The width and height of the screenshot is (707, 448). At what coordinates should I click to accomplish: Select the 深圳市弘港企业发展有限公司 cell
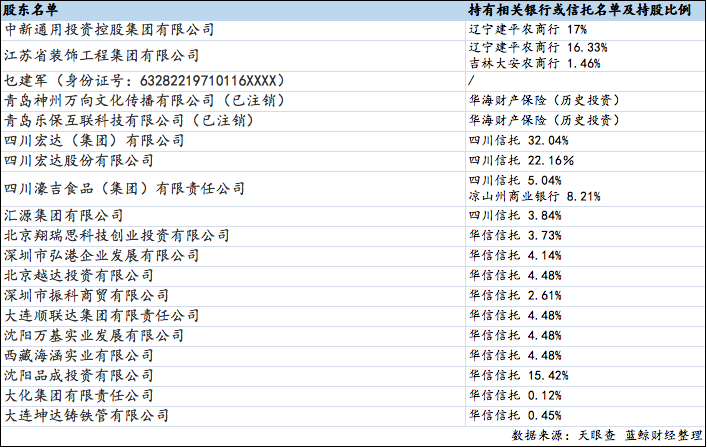[x=101, y=256]
